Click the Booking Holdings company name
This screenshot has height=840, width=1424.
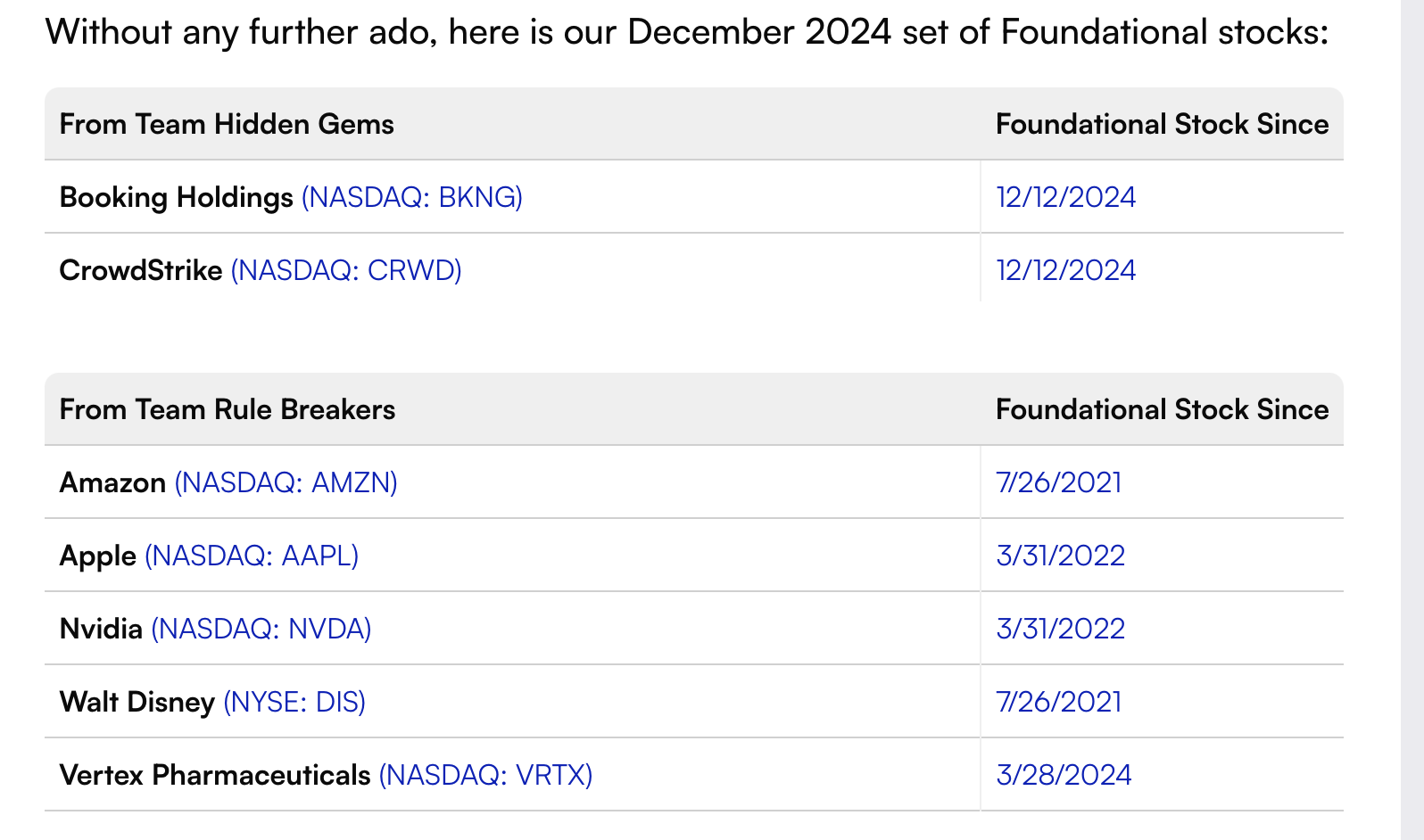(x=176, y=197)
